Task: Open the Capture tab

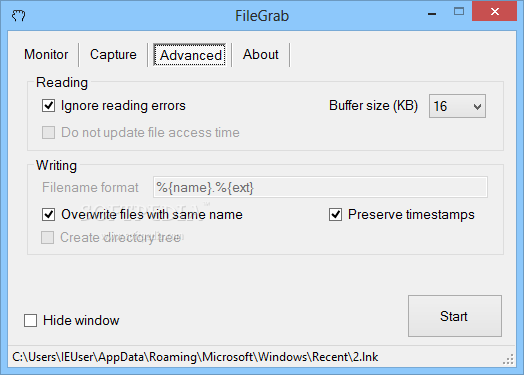Action: [x=113, y=54]
